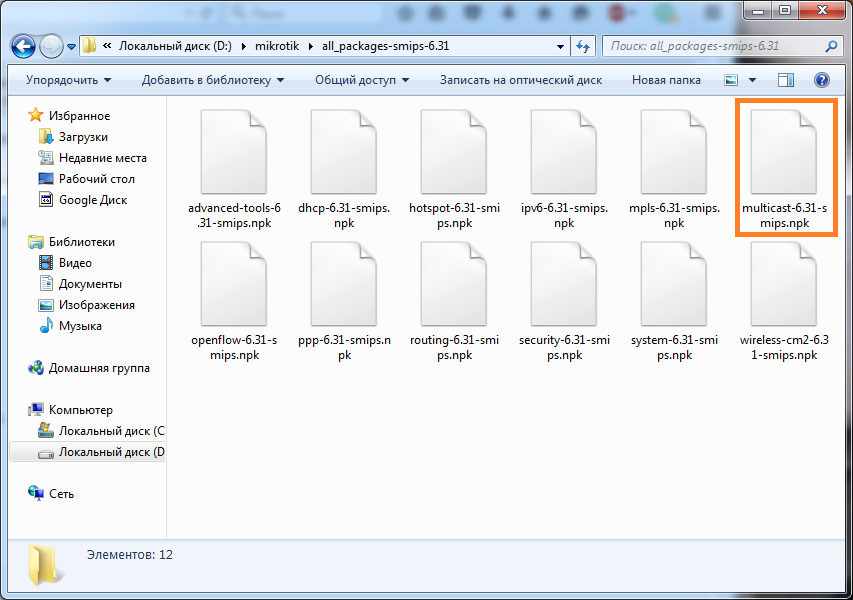The height and width of the screenshot is (600, 853).
Task: Open the change view icon
Action: point(732,80)
